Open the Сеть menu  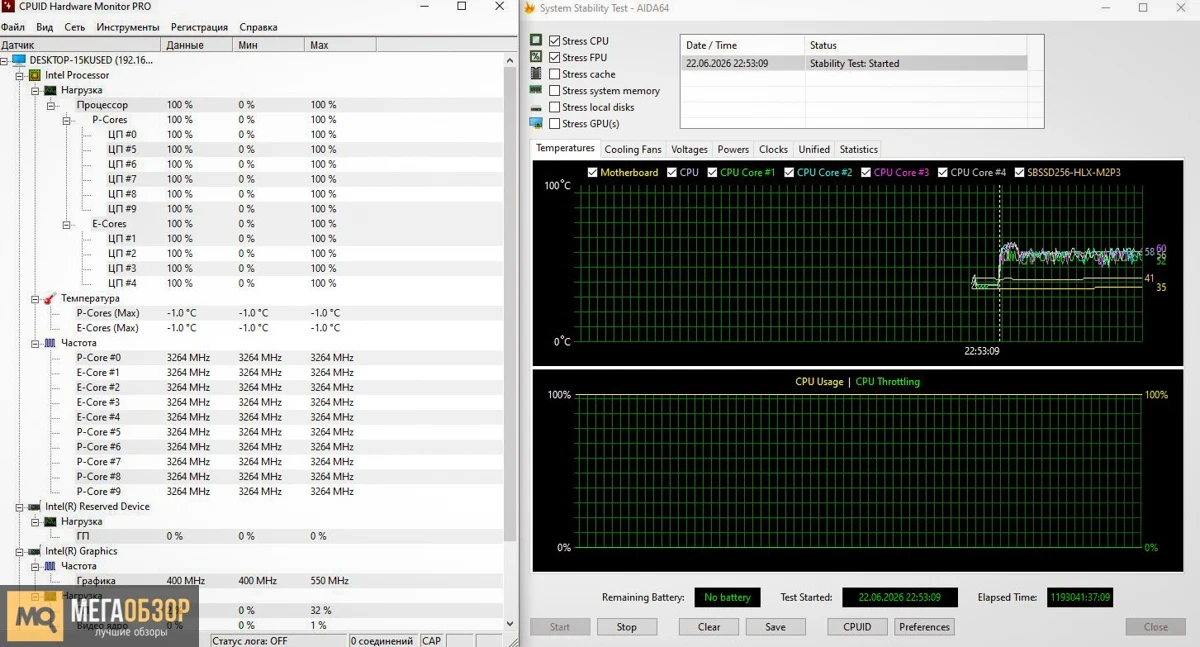point(75,27)
